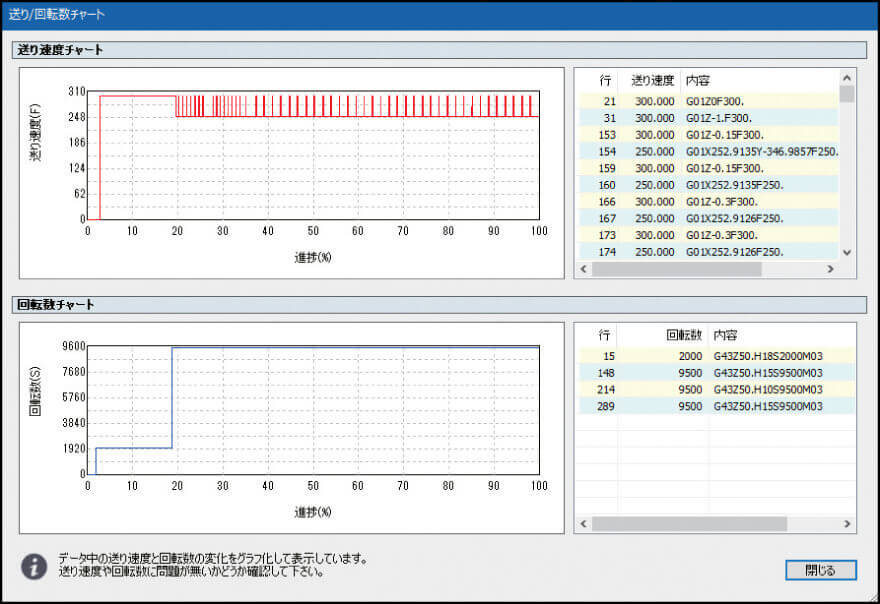
Task: Sort by the 送り速度 column header
Action: 652,80
